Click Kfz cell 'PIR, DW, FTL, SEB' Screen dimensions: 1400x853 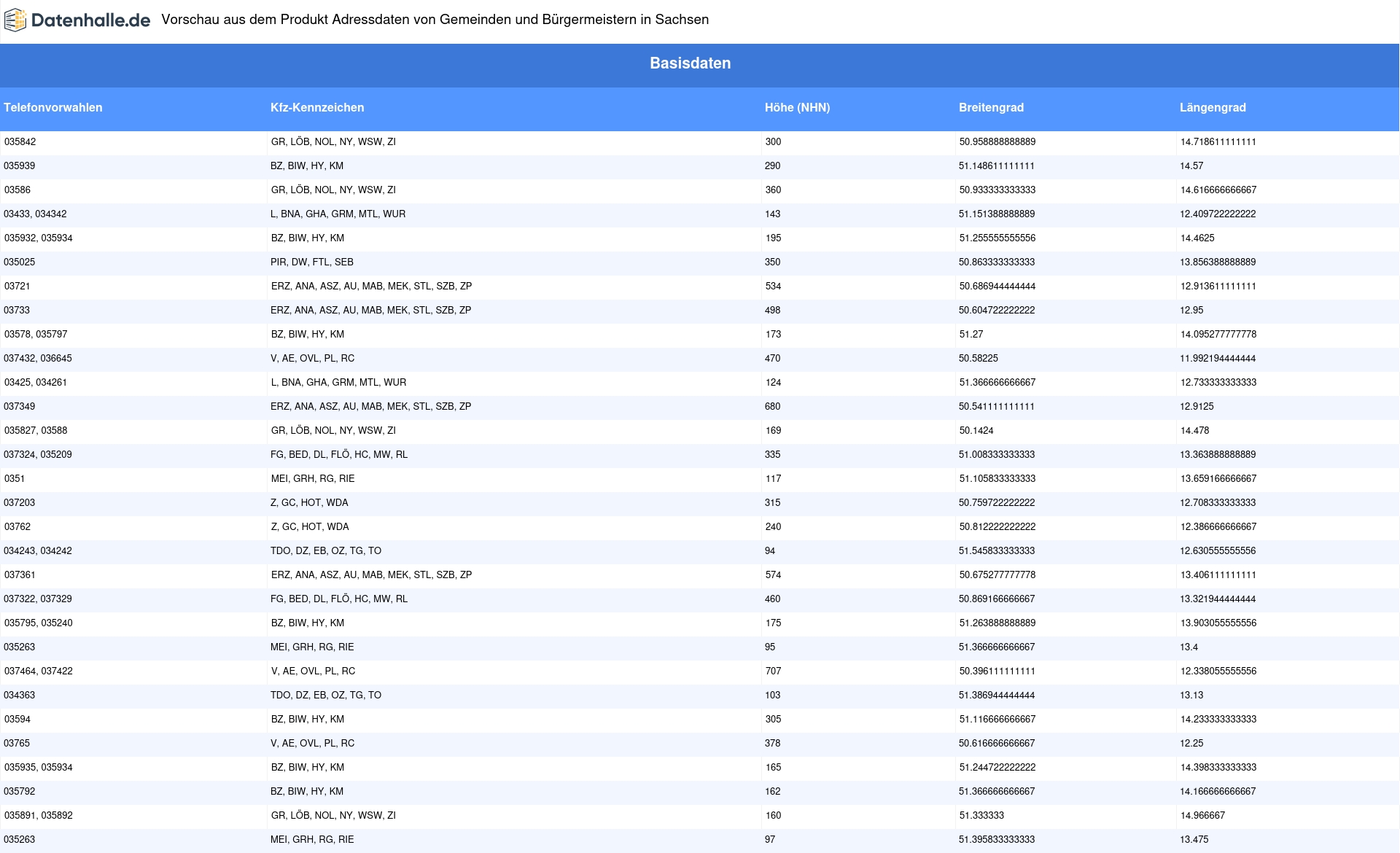(x=312, y=262)
